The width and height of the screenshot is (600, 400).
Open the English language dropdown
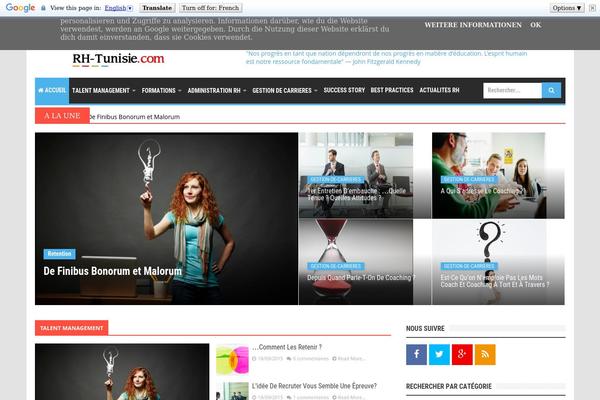point(118,8)
